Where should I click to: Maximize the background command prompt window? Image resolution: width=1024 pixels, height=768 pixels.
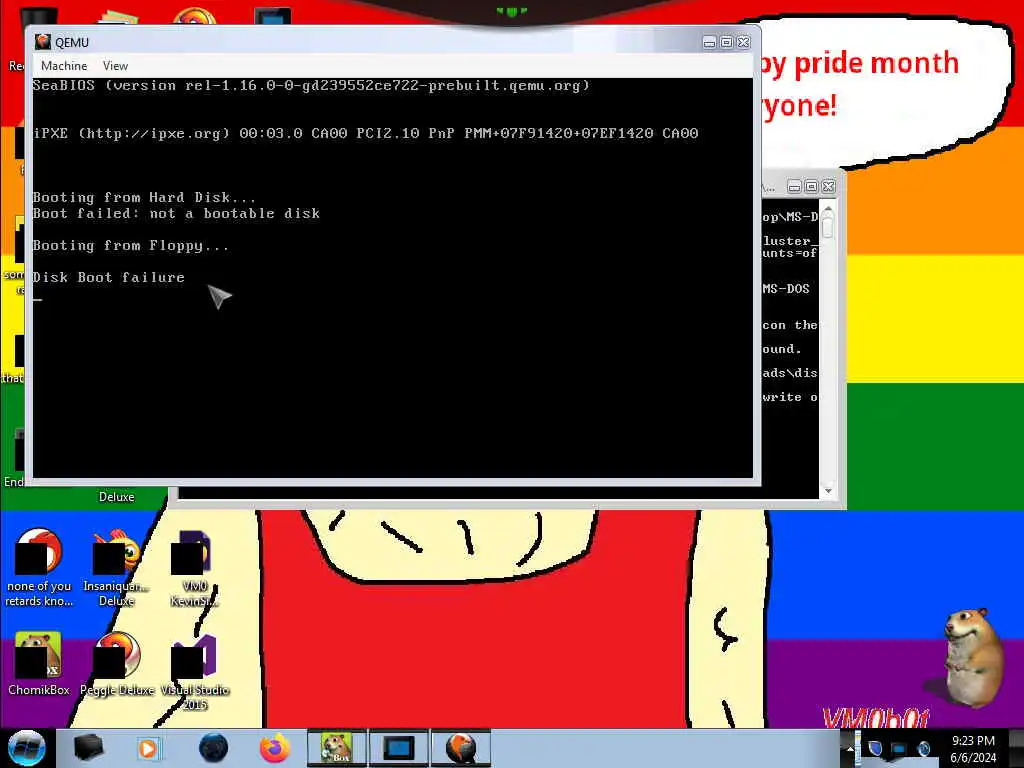pos(811,187)
